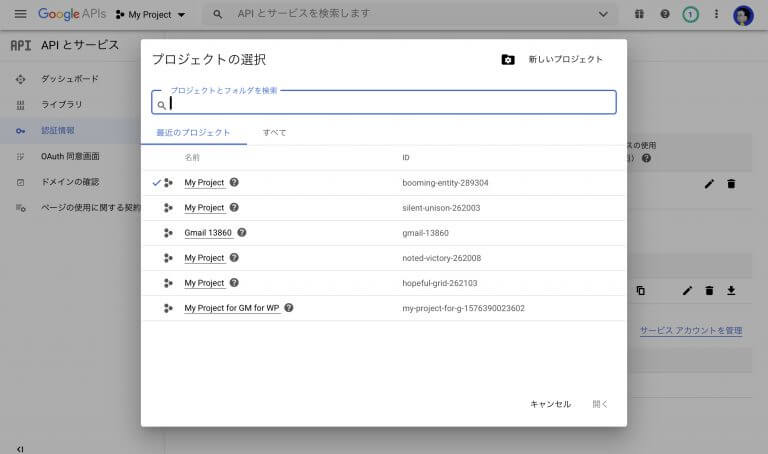Click upper trash delete icon in background page

click(731, 184)
